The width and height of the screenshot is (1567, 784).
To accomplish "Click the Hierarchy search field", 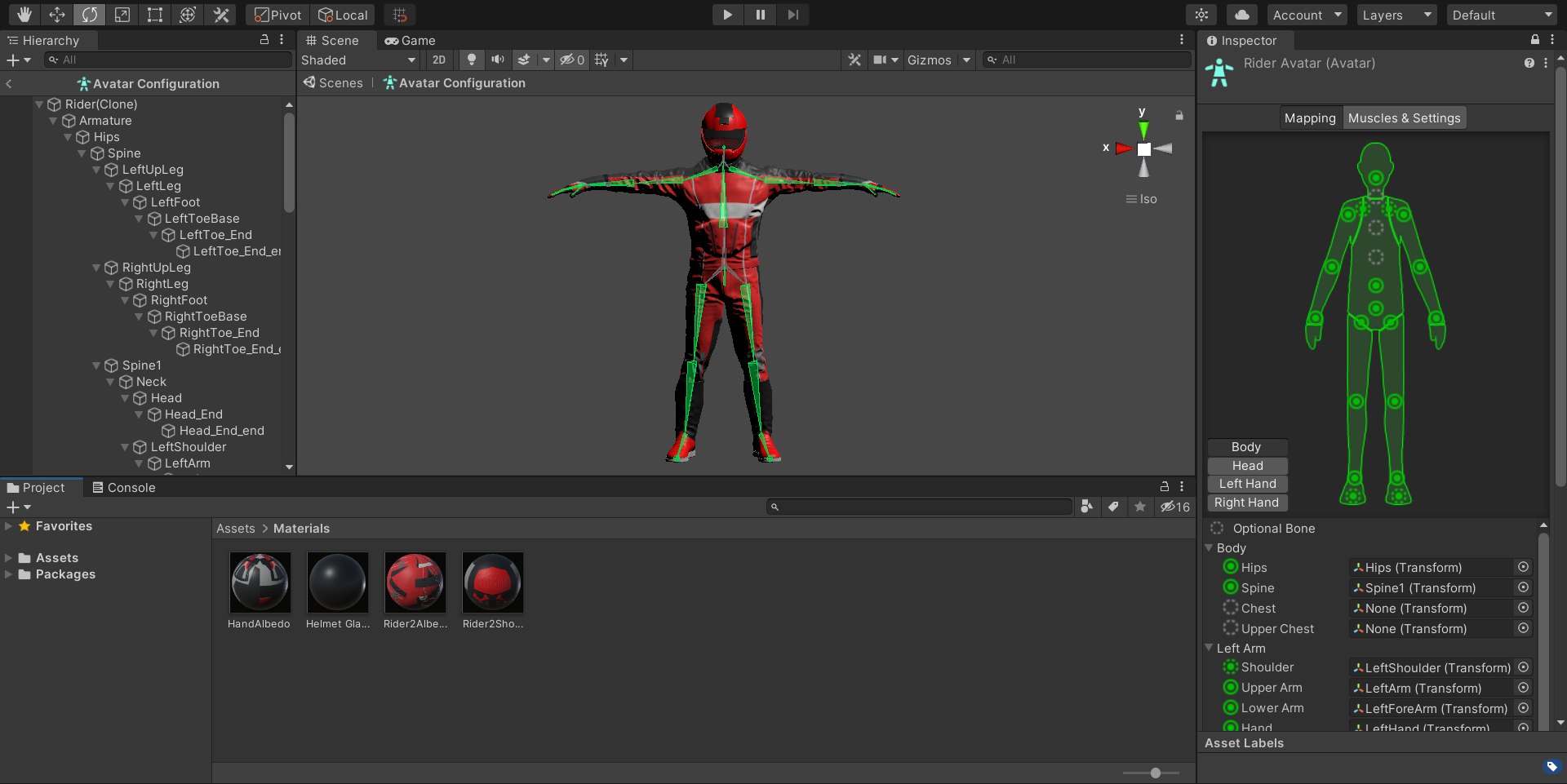I will (168, 60).
